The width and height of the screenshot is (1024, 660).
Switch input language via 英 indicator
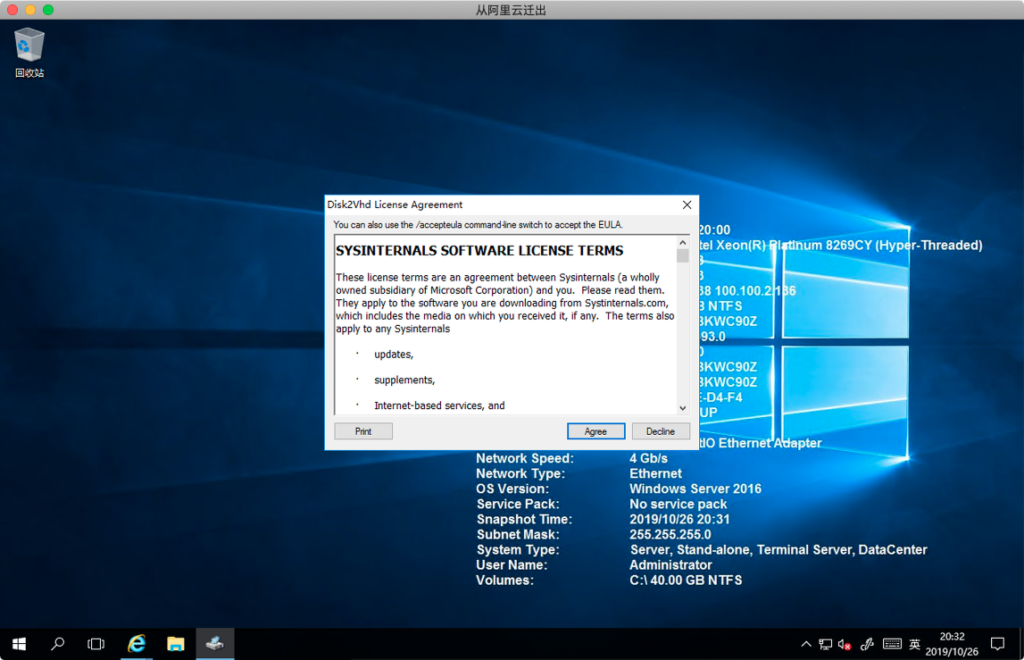tap(915, 643)
